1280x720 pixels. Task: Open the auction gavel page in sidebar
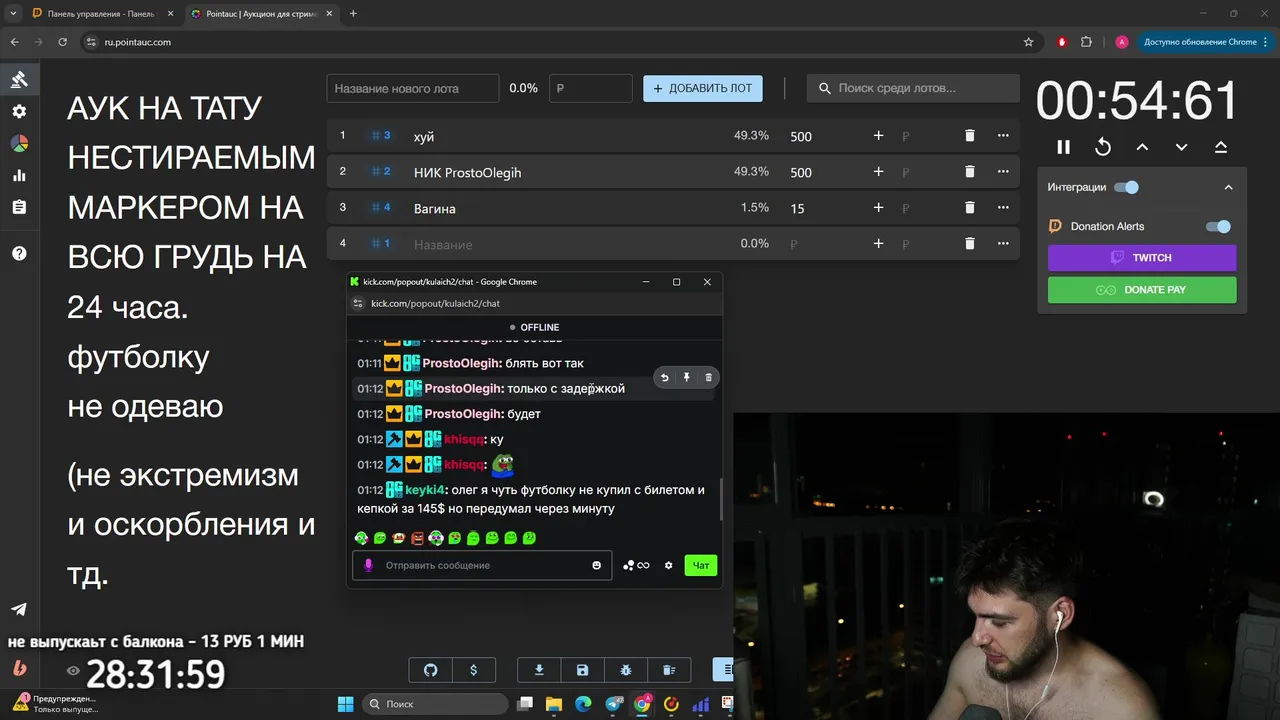19,79
